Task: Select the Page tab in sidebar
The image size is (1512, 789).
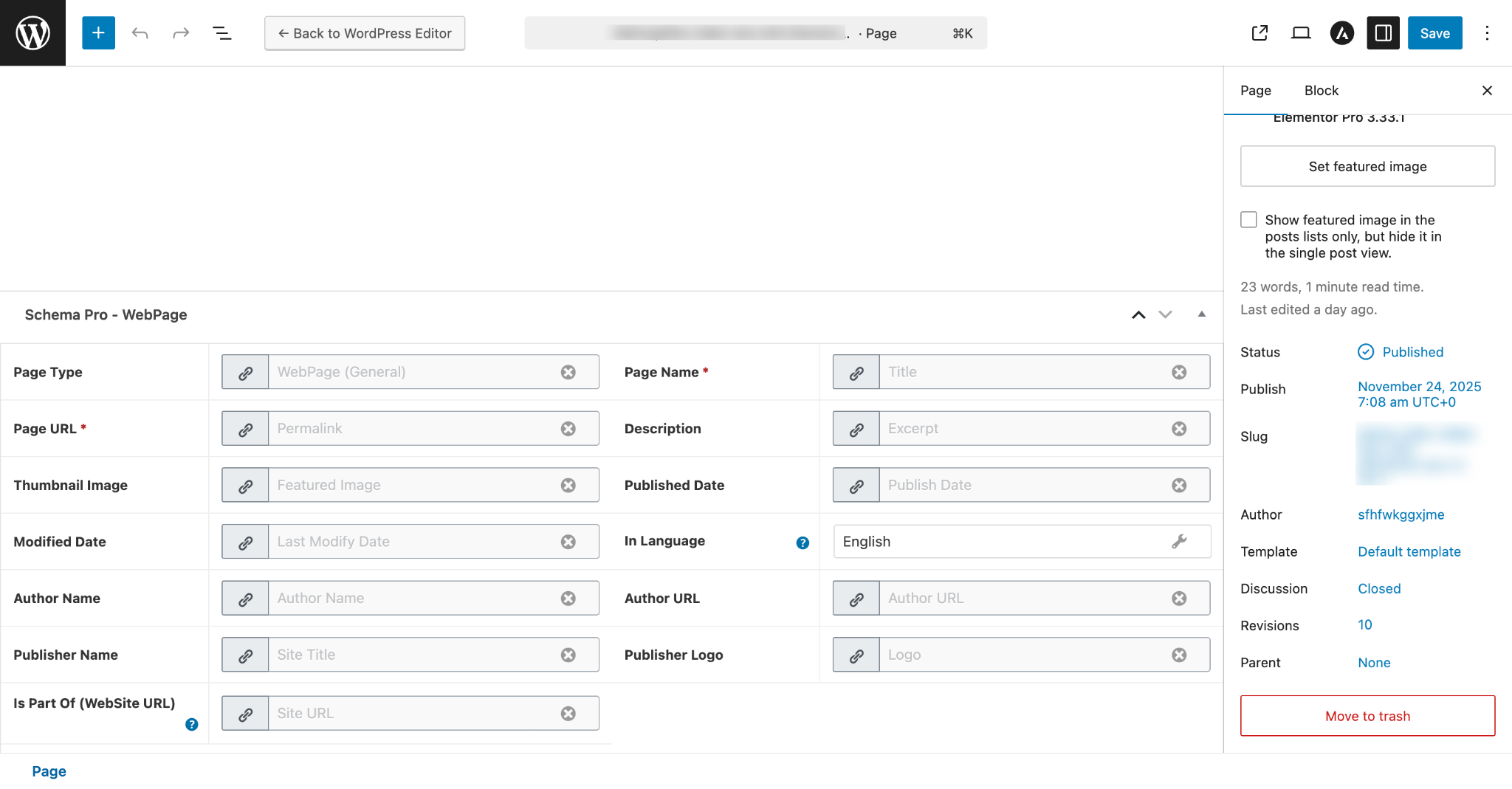Action: pyautogui.click(x=1255, y=90)
